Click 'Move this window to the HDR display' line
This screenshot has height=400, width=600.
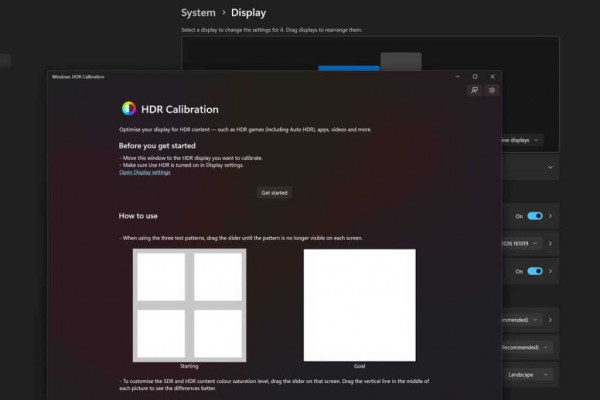(191, 158)
